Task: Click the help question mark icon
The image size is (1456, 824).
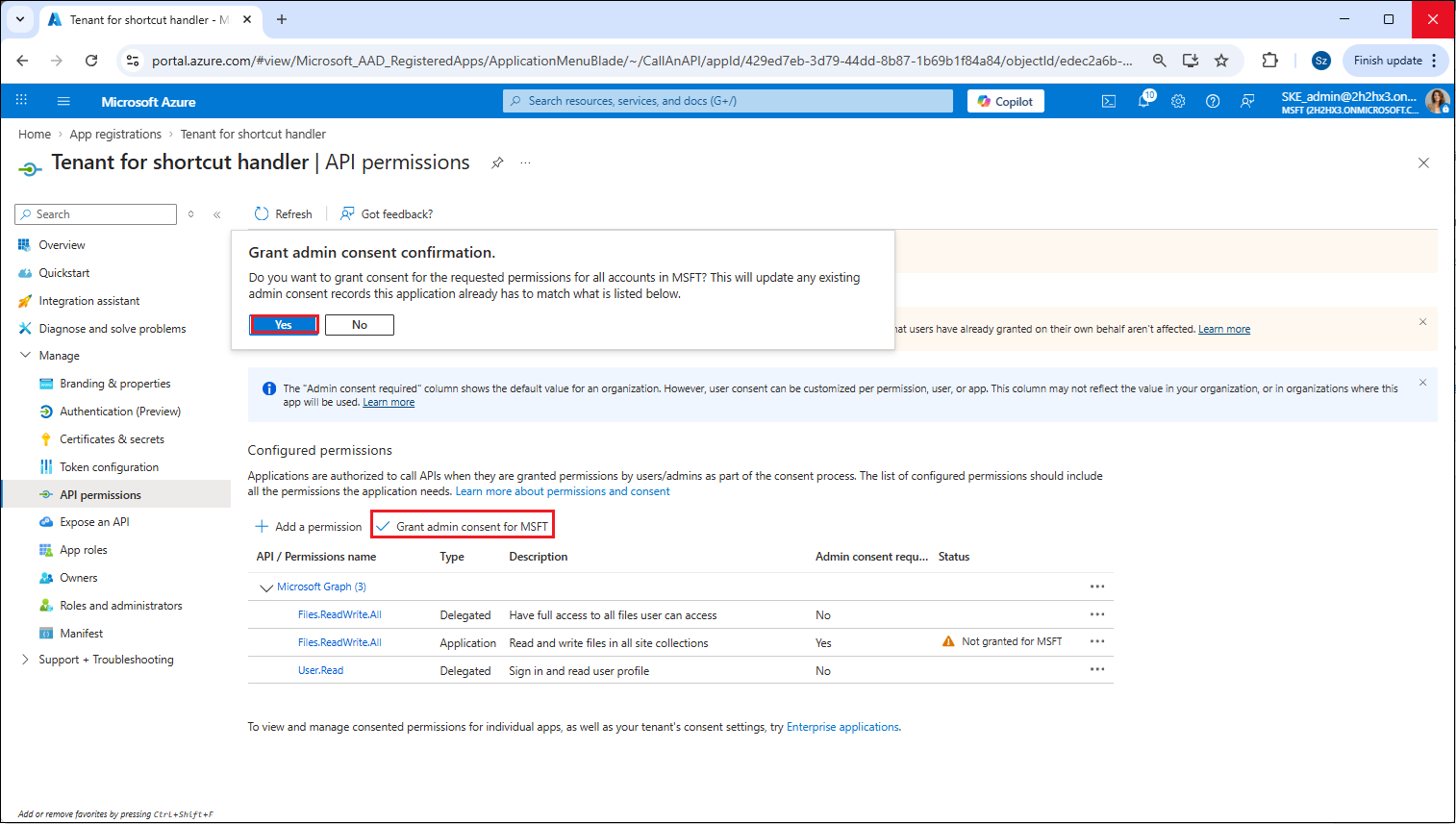Action: point(1213,101)
